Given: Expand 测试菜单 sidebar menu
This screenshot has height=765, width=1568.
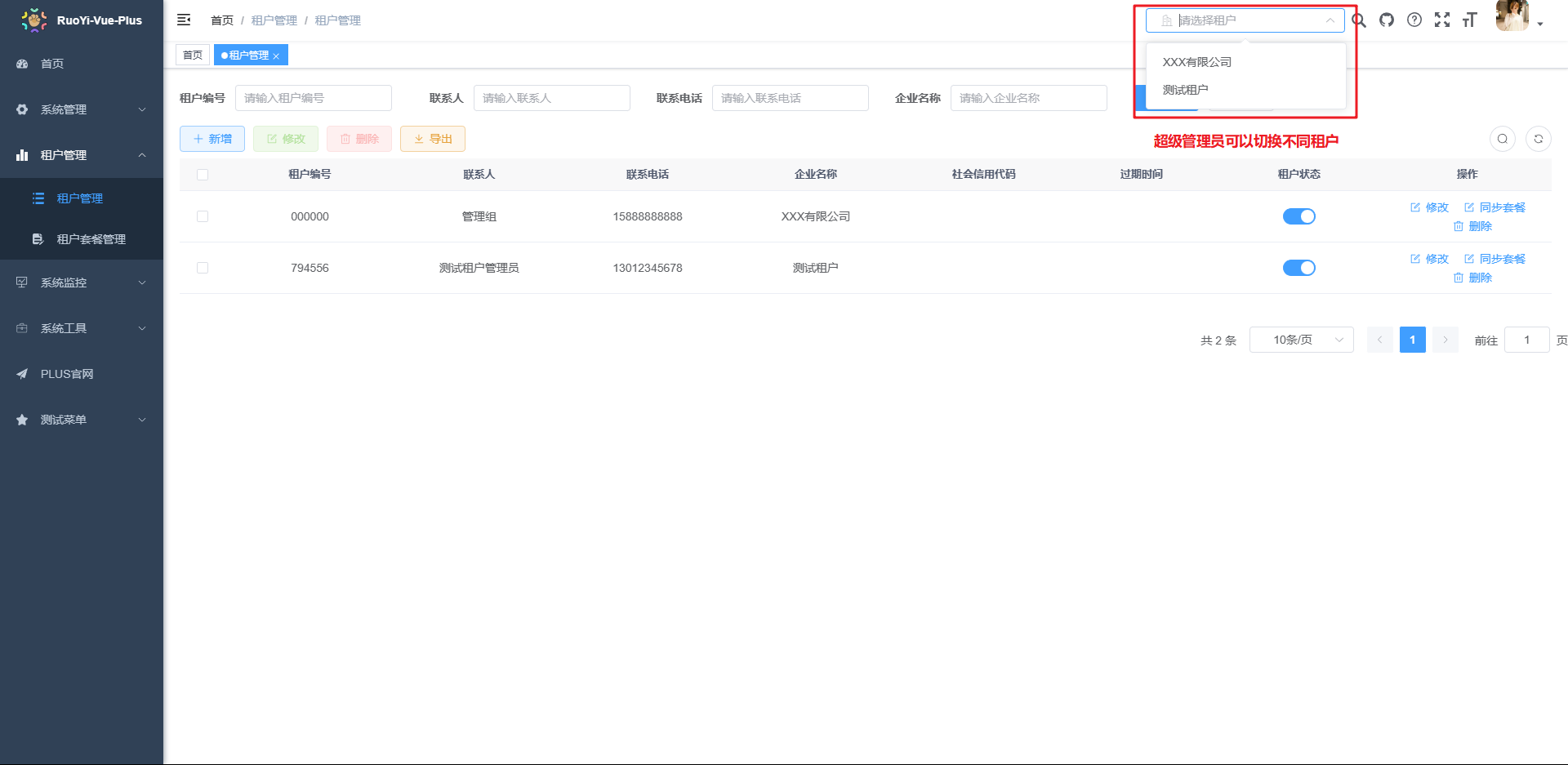Looking at the screenshot, I should tap(82, 420).
